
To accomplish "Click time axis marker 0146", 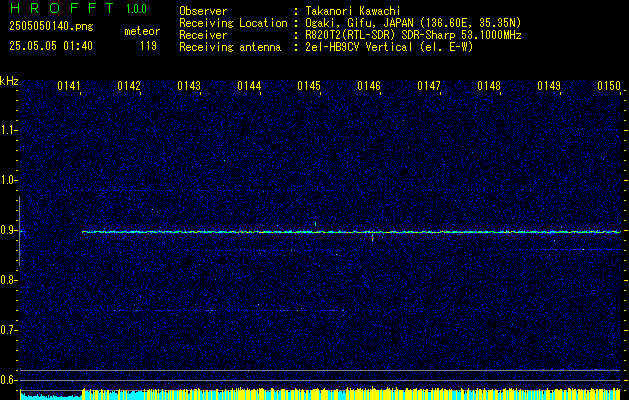I will click(x=369, y=86).
